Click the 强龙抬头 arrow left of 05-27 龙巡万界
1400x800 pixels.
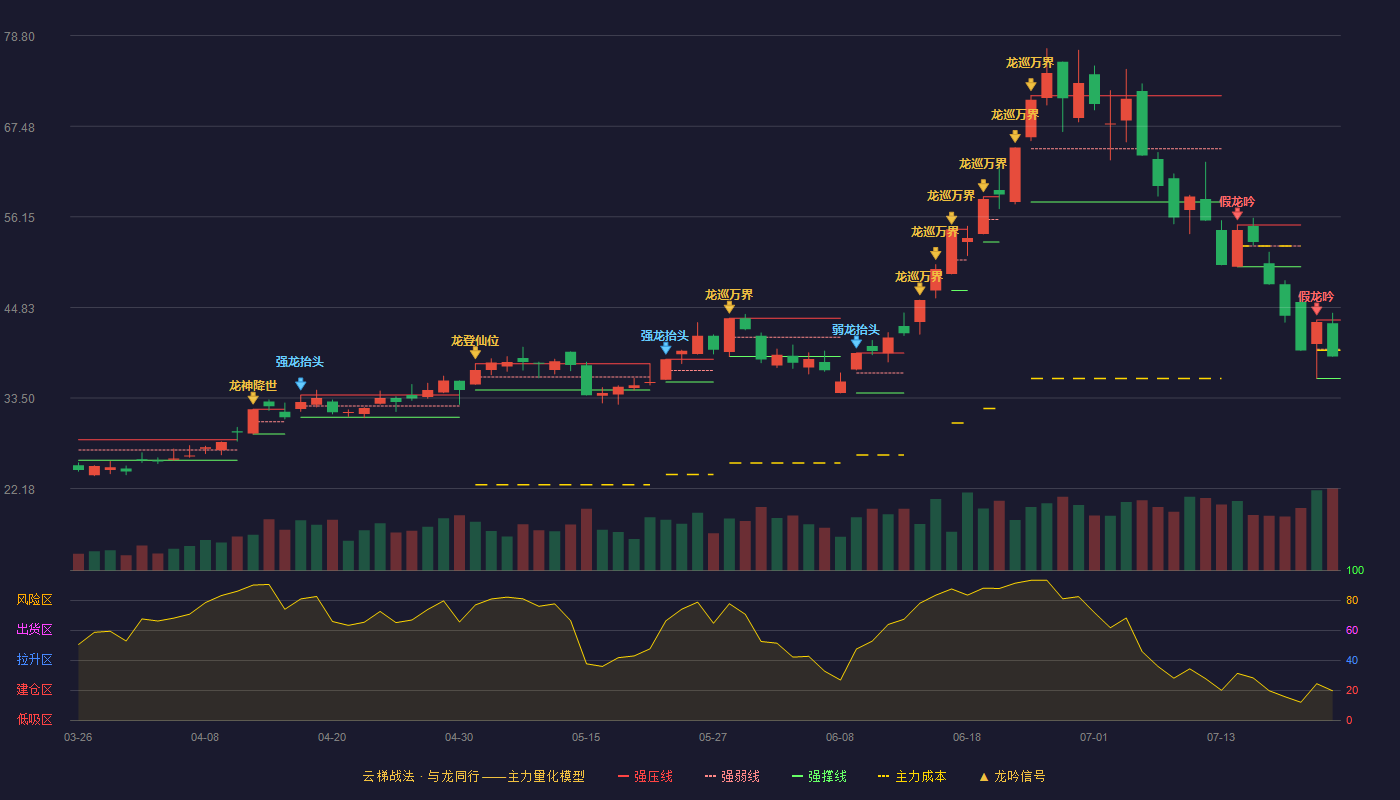pos(665,349)
